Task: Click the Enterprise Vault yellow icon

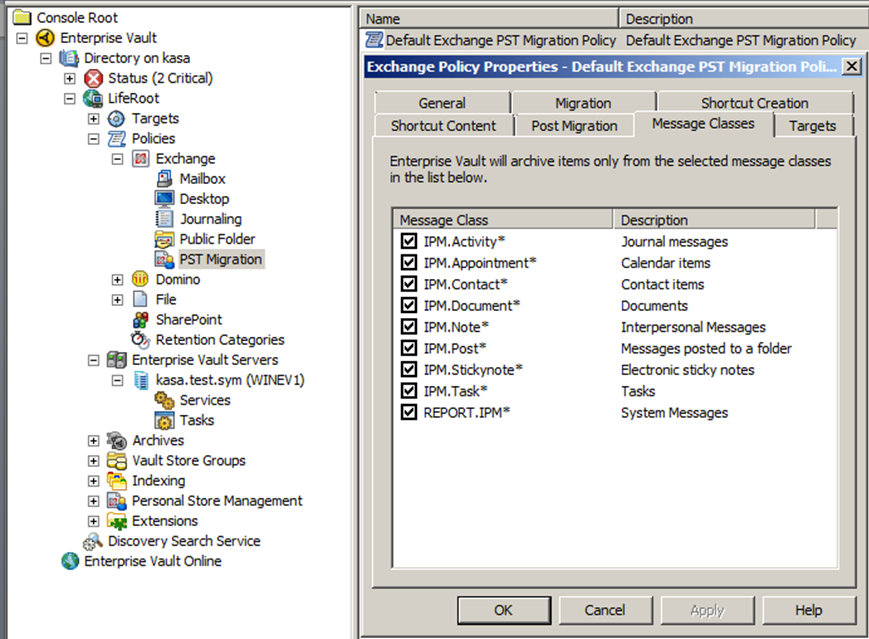Action: (x=45, y=38)
